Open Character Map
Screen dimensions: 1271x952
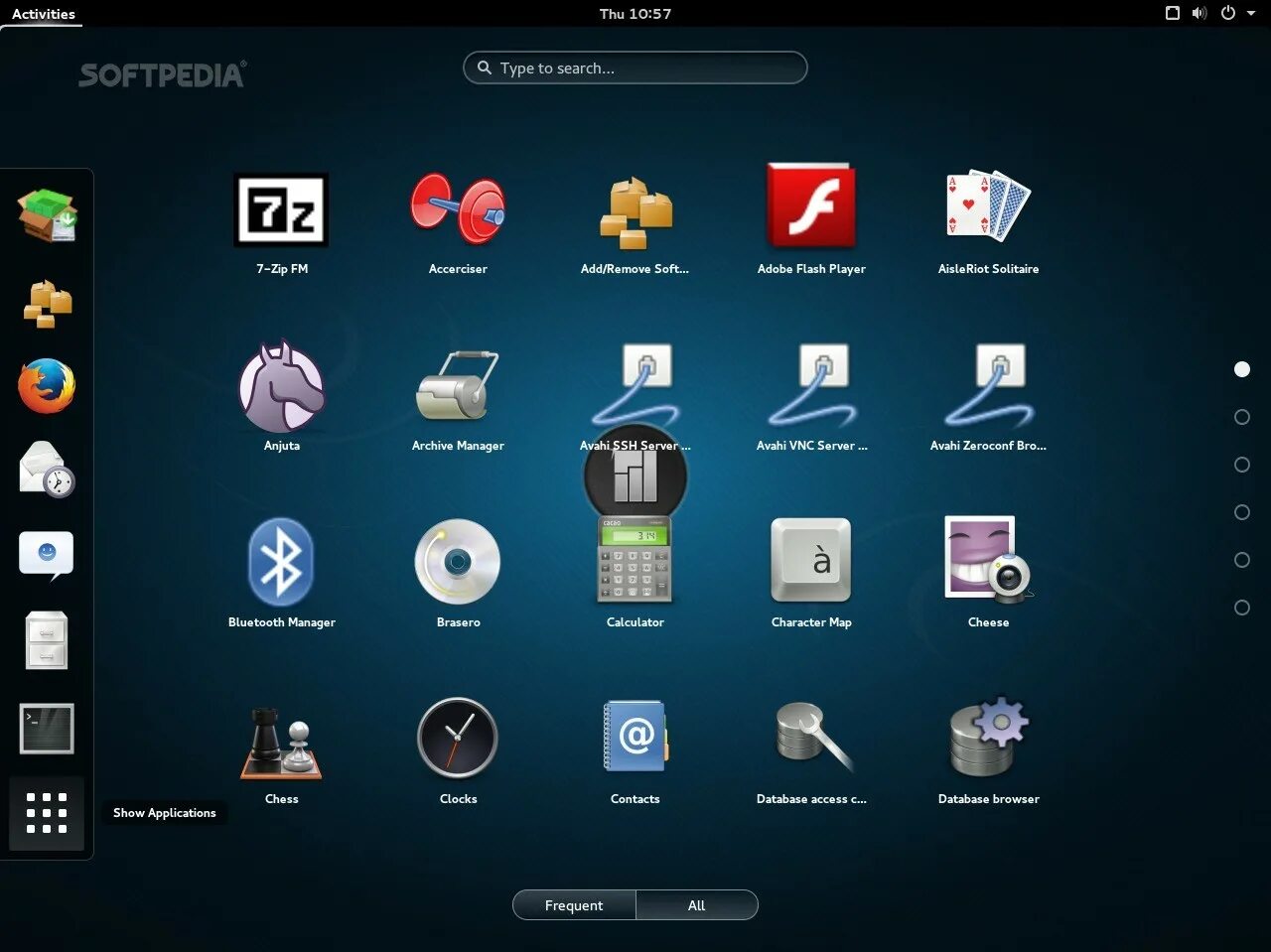[x=811, y=561]
